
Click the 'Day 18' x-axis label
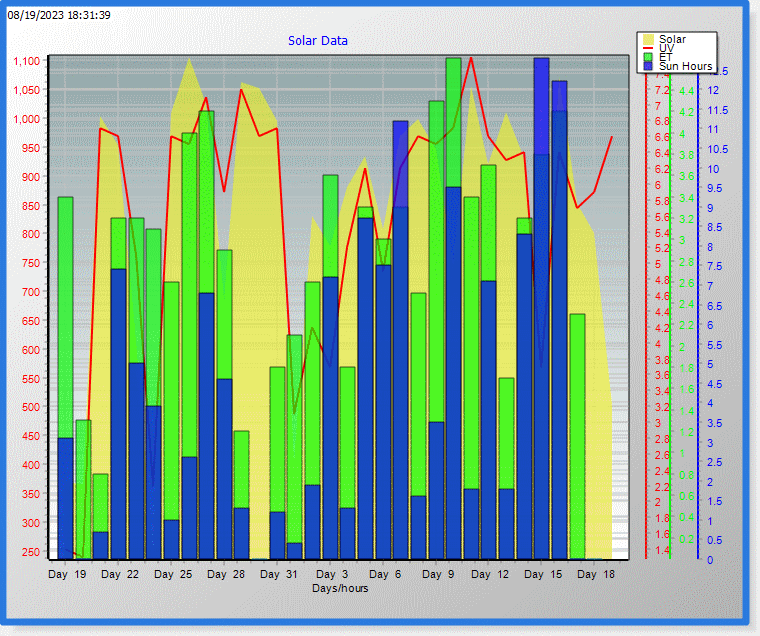coord(596,574)
